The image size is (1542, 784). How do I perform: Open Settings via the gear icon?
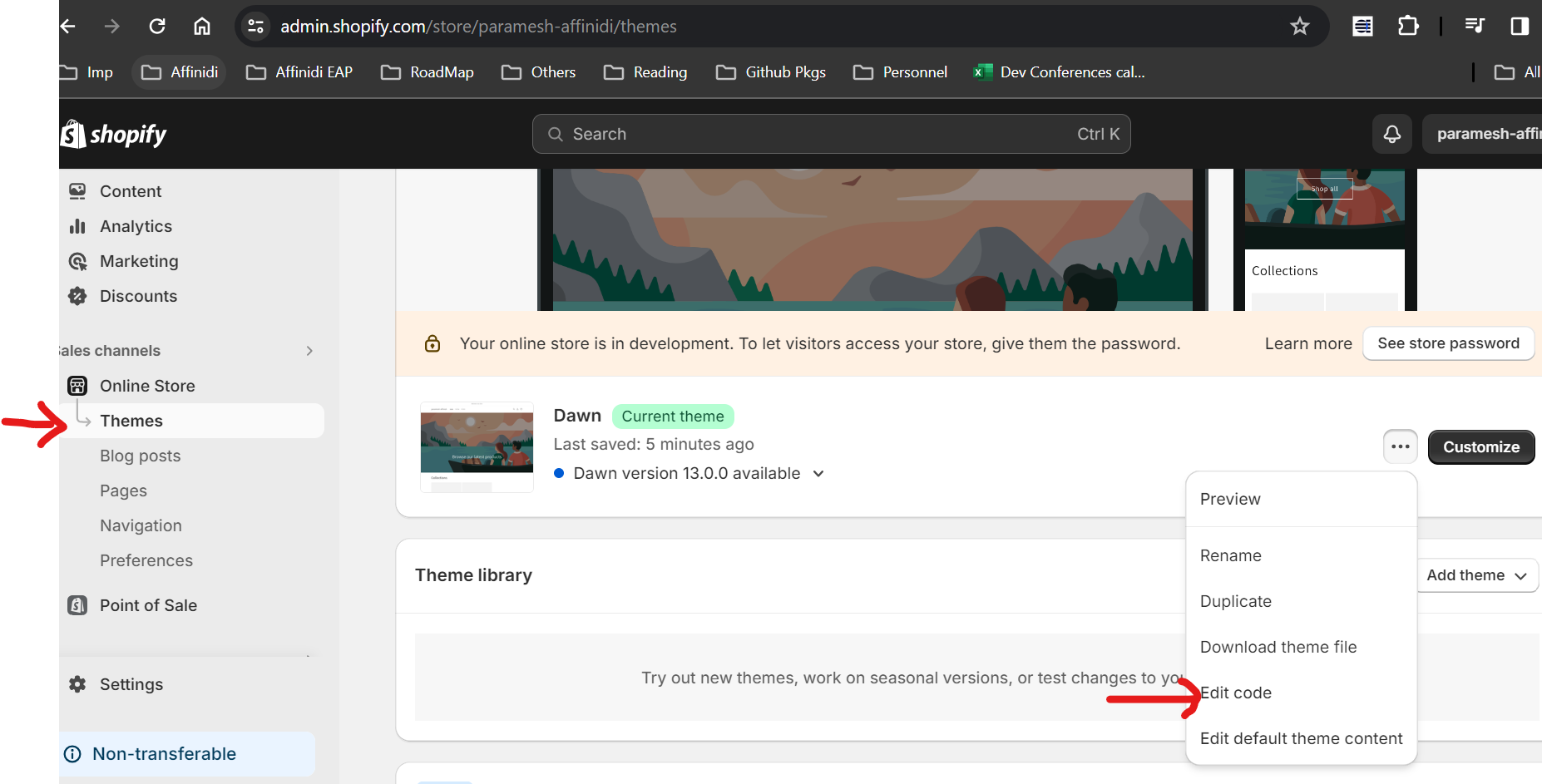(x=77, y=684)
